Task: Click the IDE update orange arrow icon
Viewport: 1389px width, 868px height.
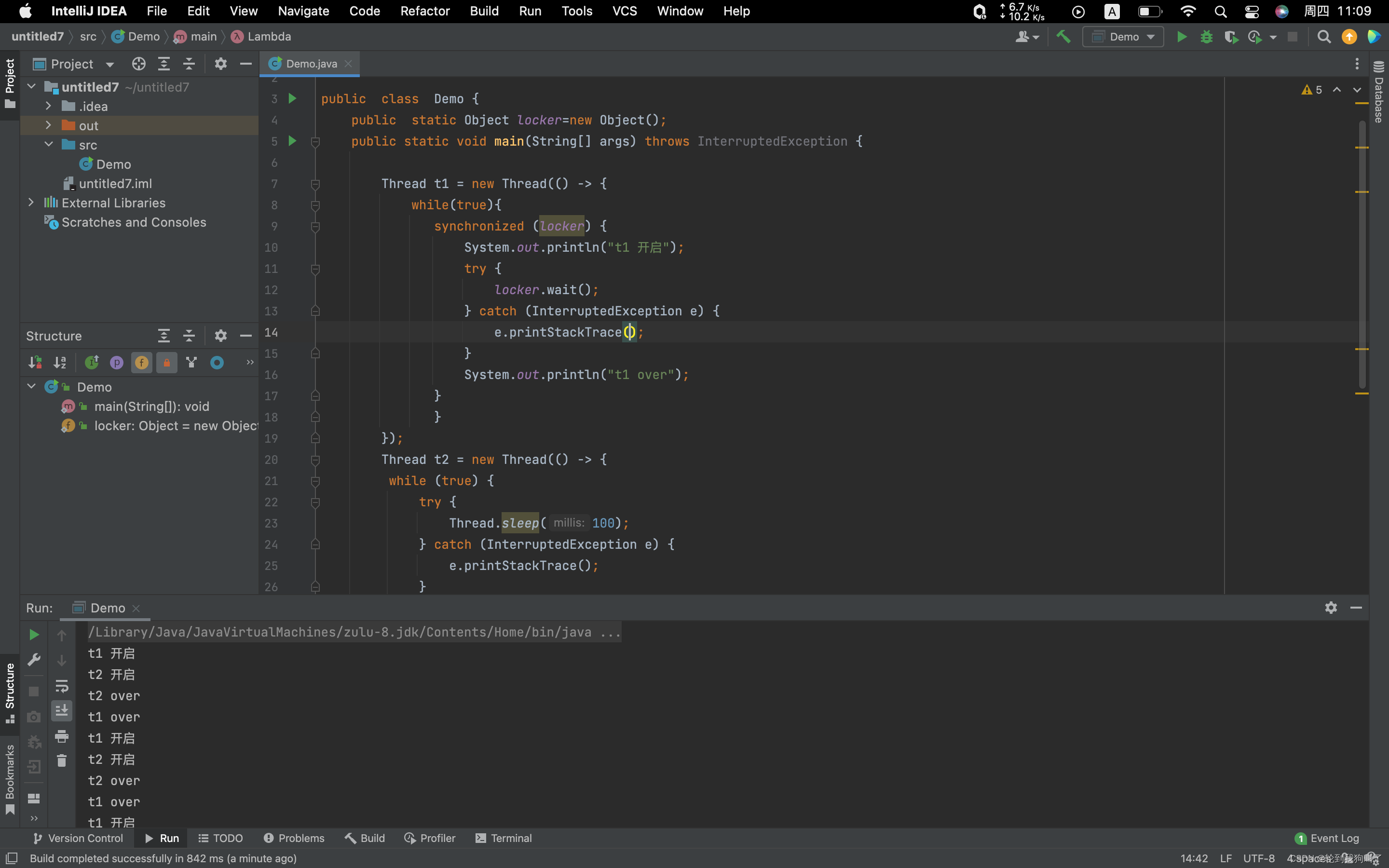Action: (x=1349, y=37)
